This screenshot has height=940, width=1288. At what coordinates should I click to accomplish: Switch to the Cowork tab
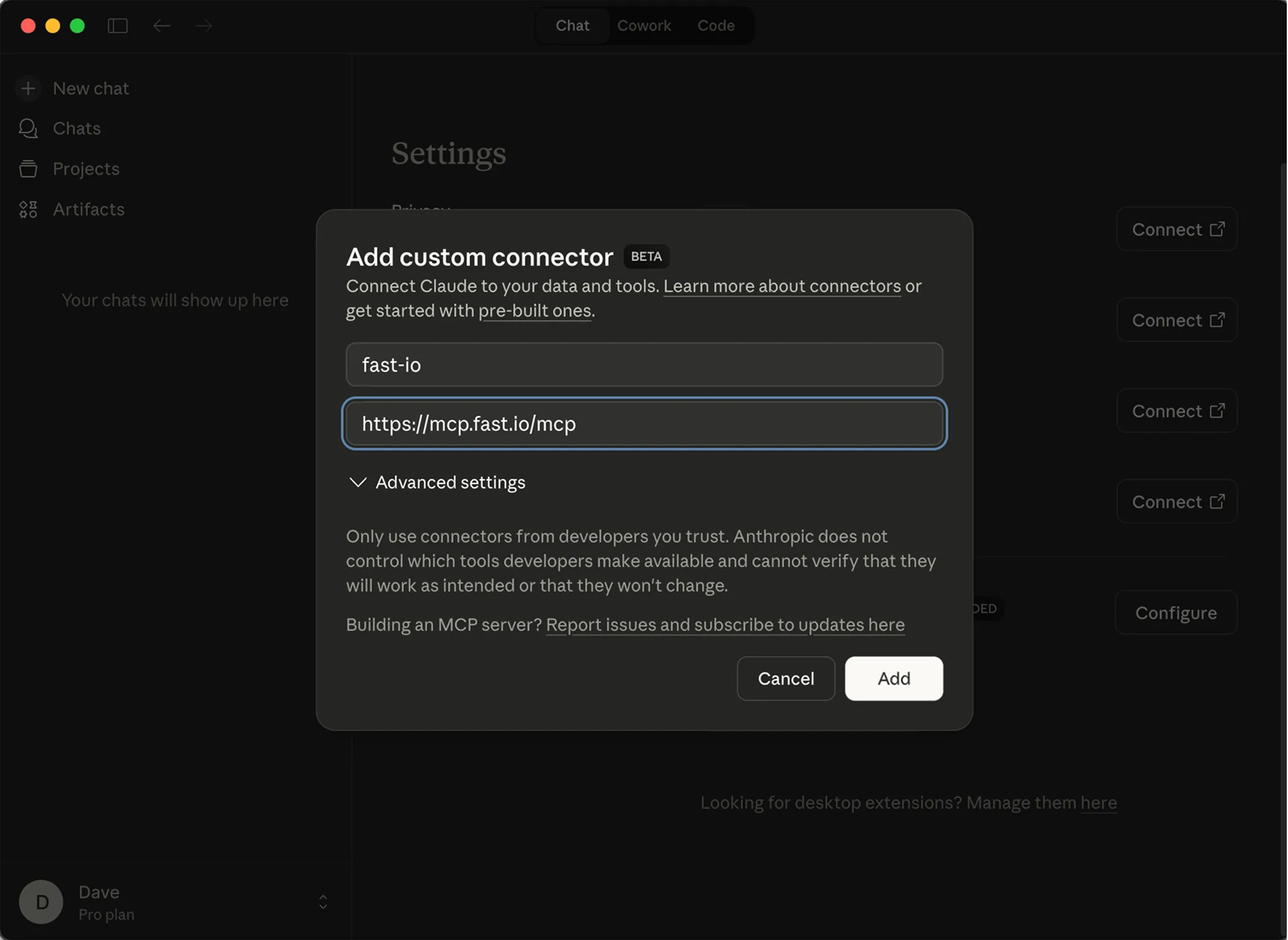pyautogui.click(x=644, y=26)
